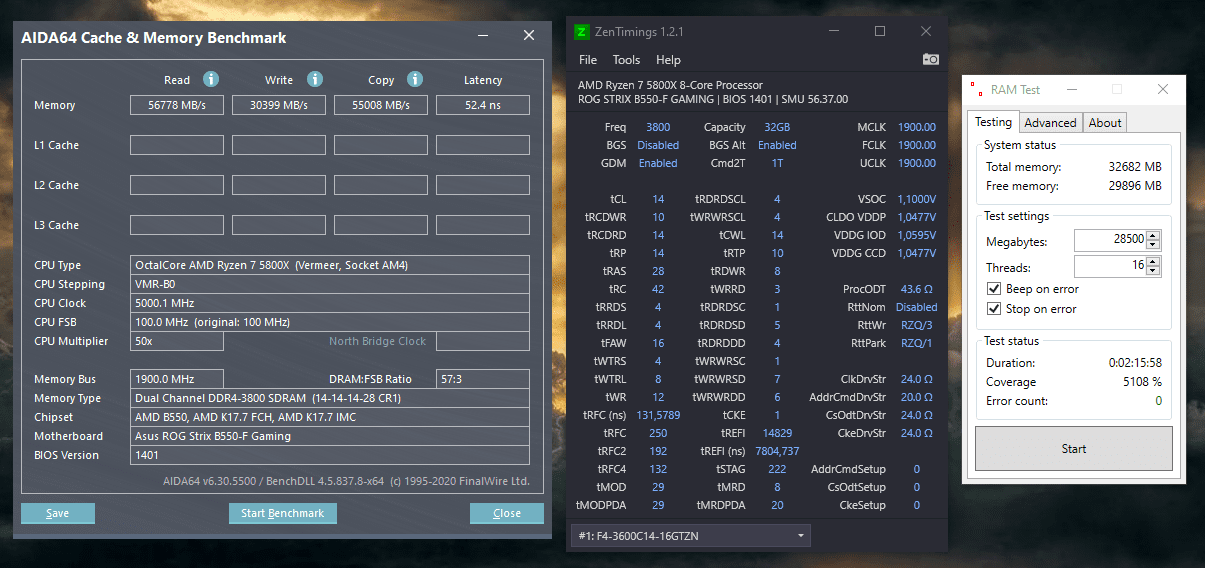Click the RttNom value Disabled

(x=917, y=307)
